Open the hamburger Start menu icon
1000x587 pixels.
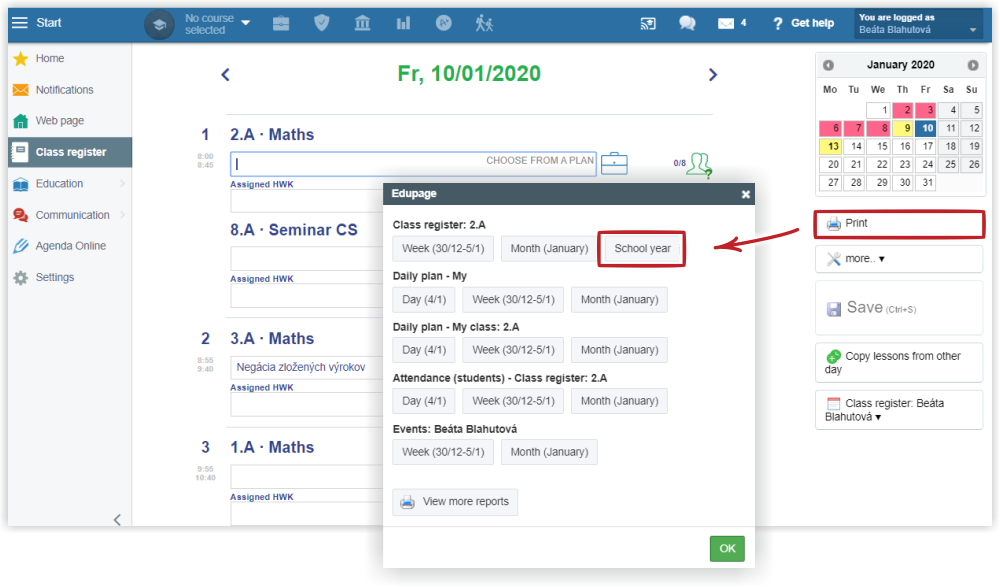[x=20, y=23]
